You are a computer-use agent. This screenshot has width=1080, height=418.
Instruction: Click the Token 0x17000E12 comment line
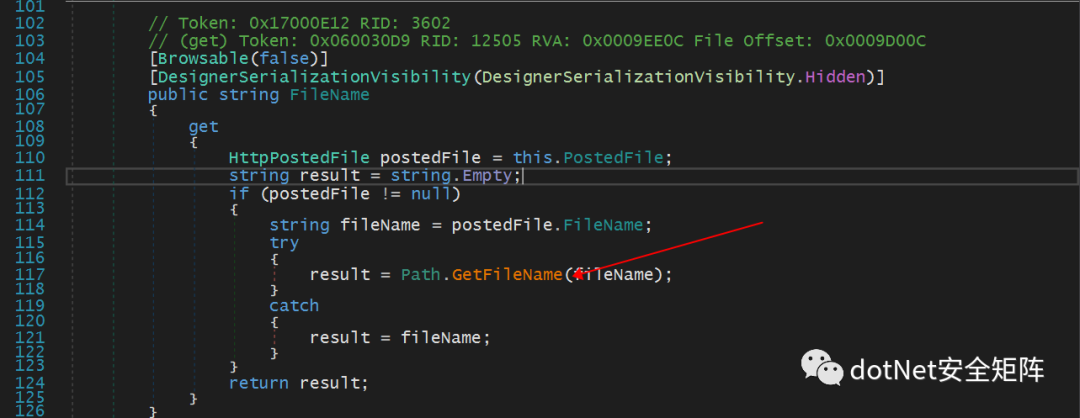click(298, 23)
